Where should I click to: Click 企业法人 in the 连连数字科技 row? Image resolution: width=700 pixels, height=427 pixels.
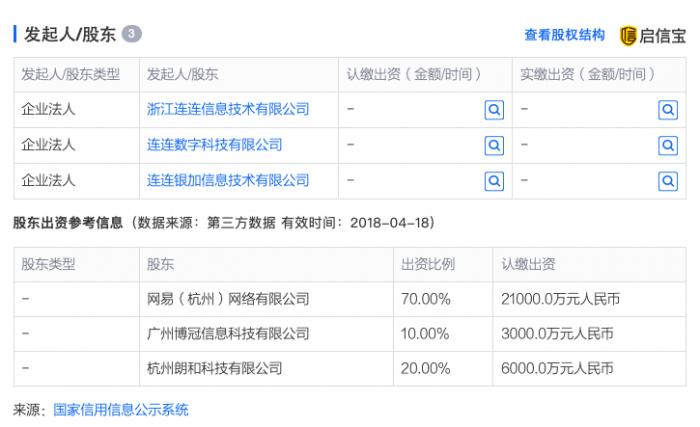click(48, 145)
